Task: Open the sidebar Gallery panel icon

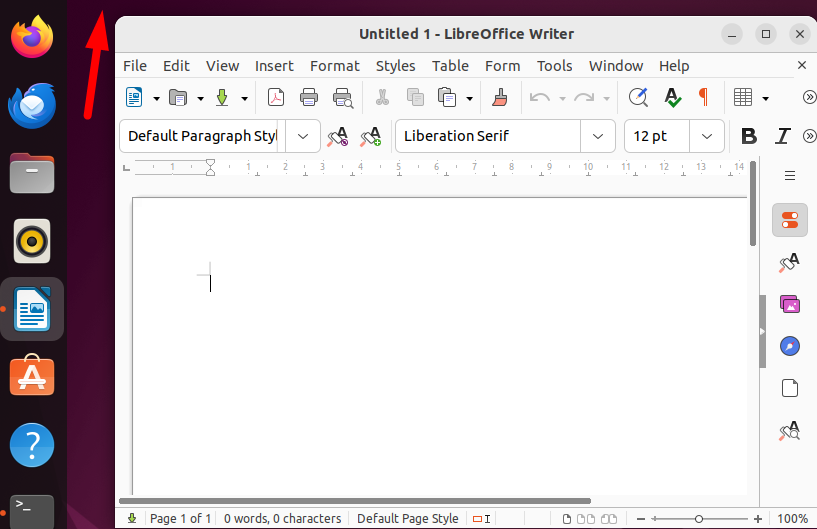Action: tap(790, 304)
